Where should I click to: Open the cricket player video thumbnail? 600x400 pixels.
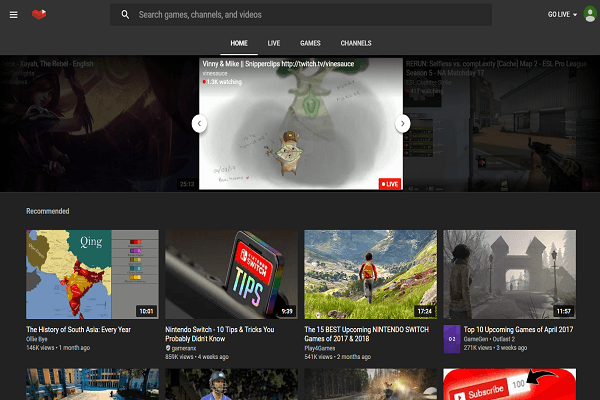click(231, 384)
